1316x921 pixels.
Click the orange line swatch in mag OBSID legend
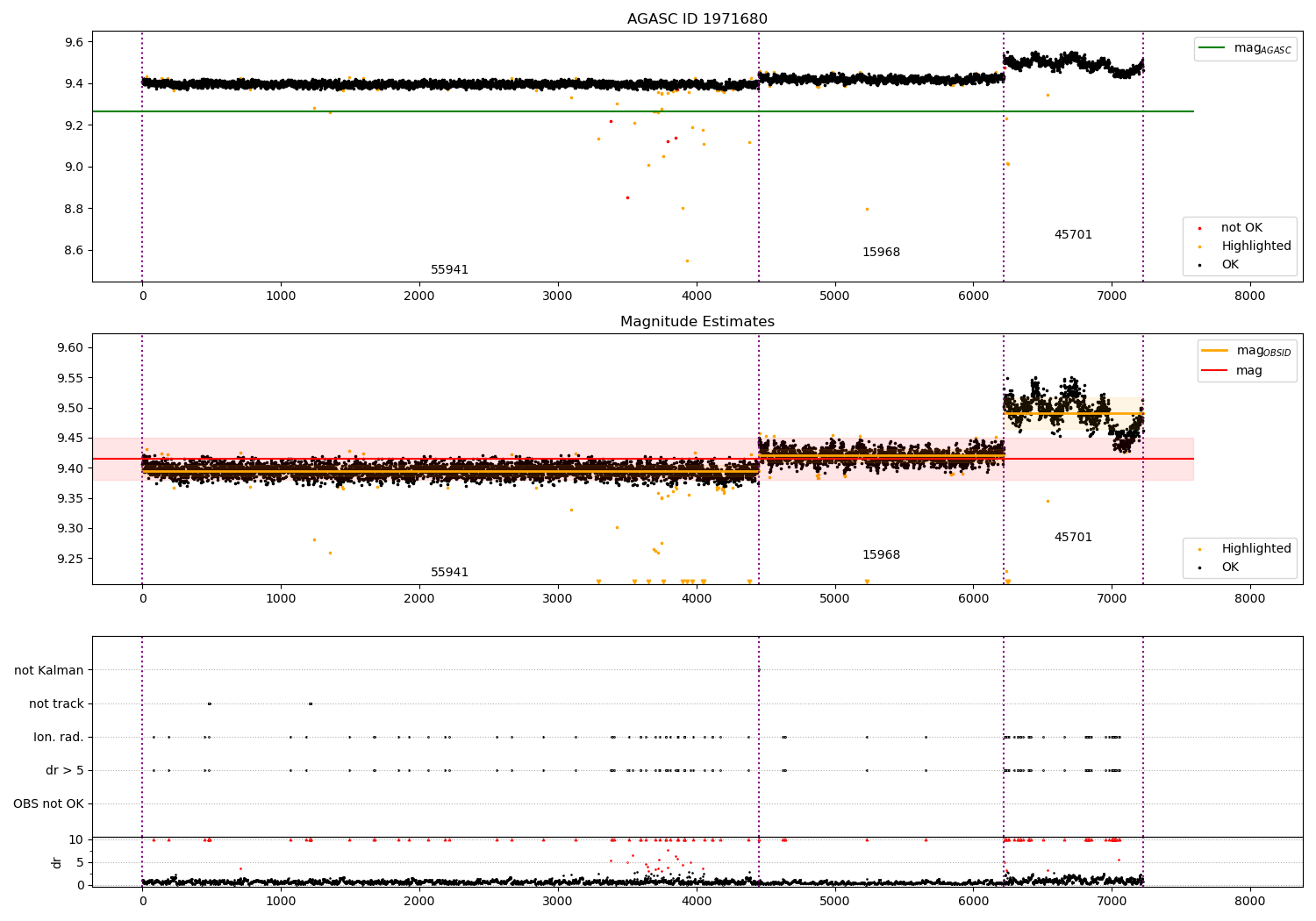pos(1214,351)
